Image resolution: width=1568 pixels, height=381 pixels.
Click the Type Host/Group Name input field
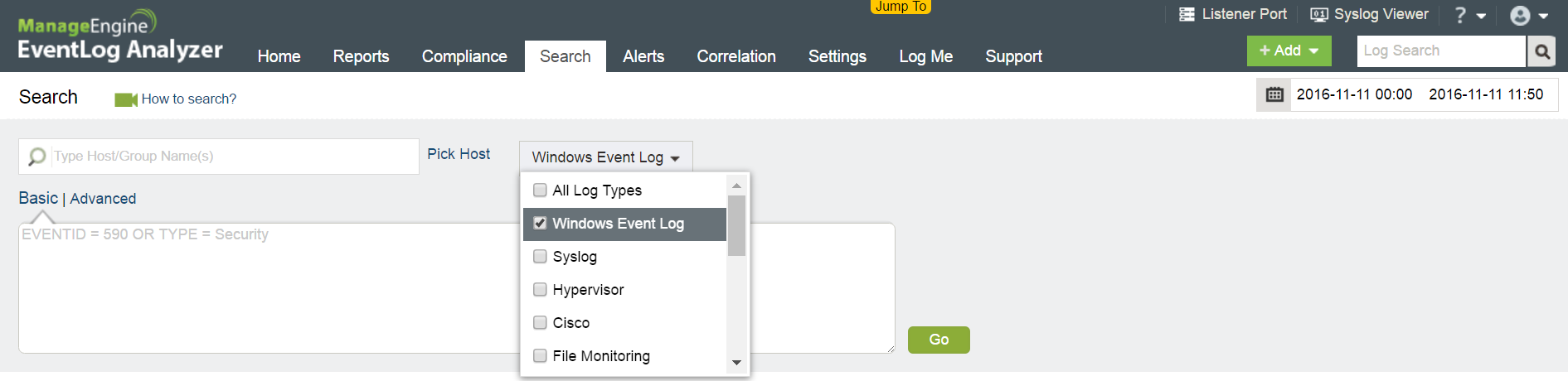click(x=219, y=157)
